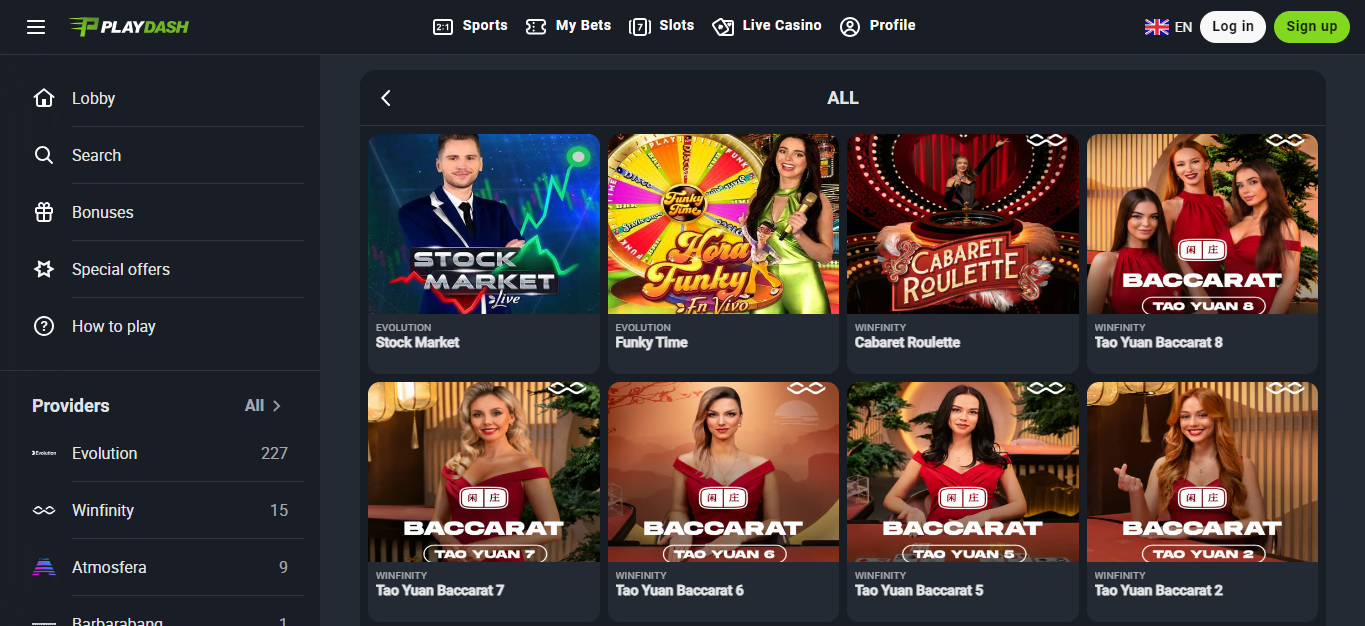Filter by Evolution provider
1365x626 pixels.
160,453
